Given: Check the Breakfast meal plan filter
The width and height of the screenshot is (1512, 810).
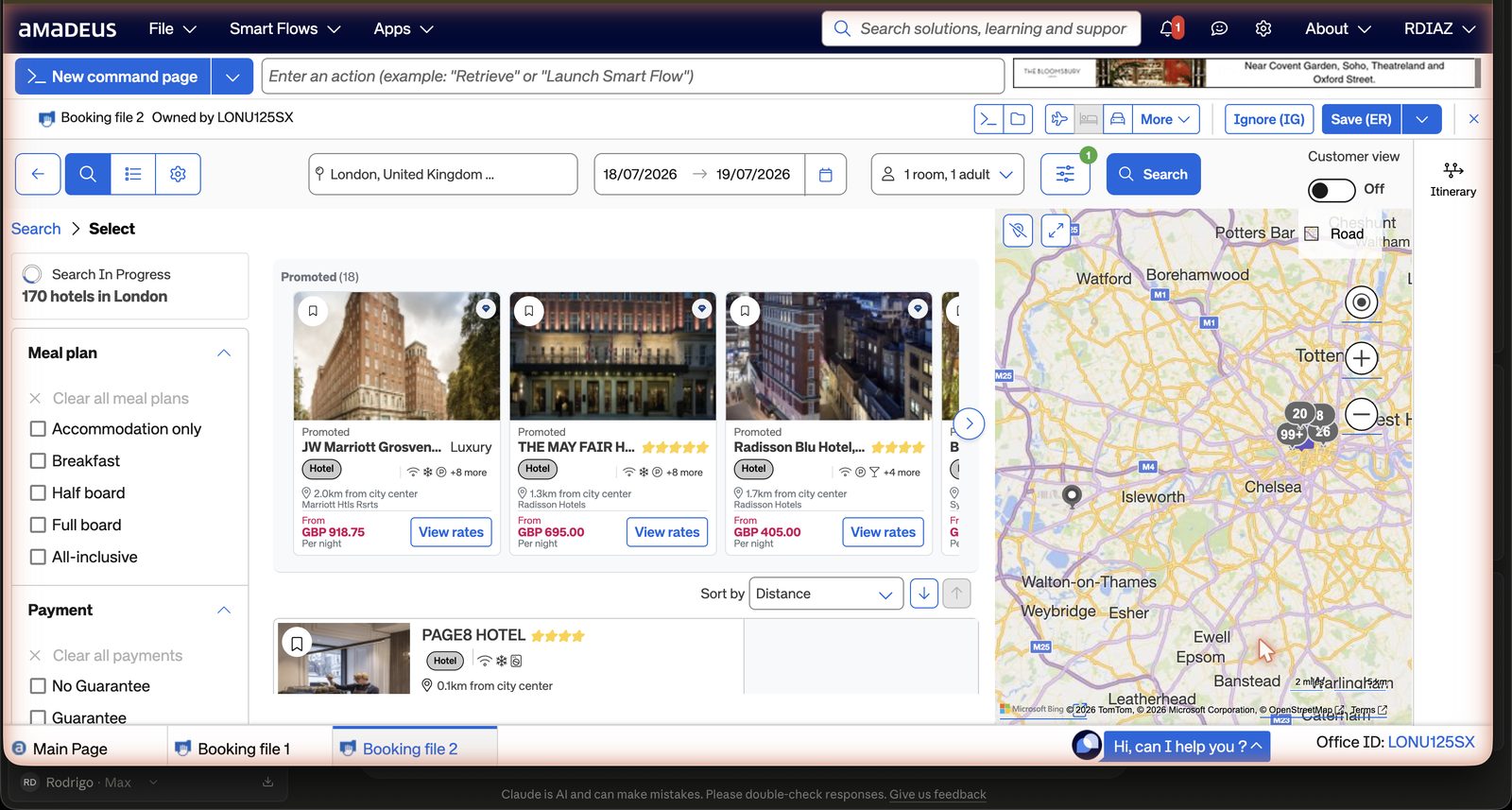Looking at the screenshot, I should (x=38, y=461).
